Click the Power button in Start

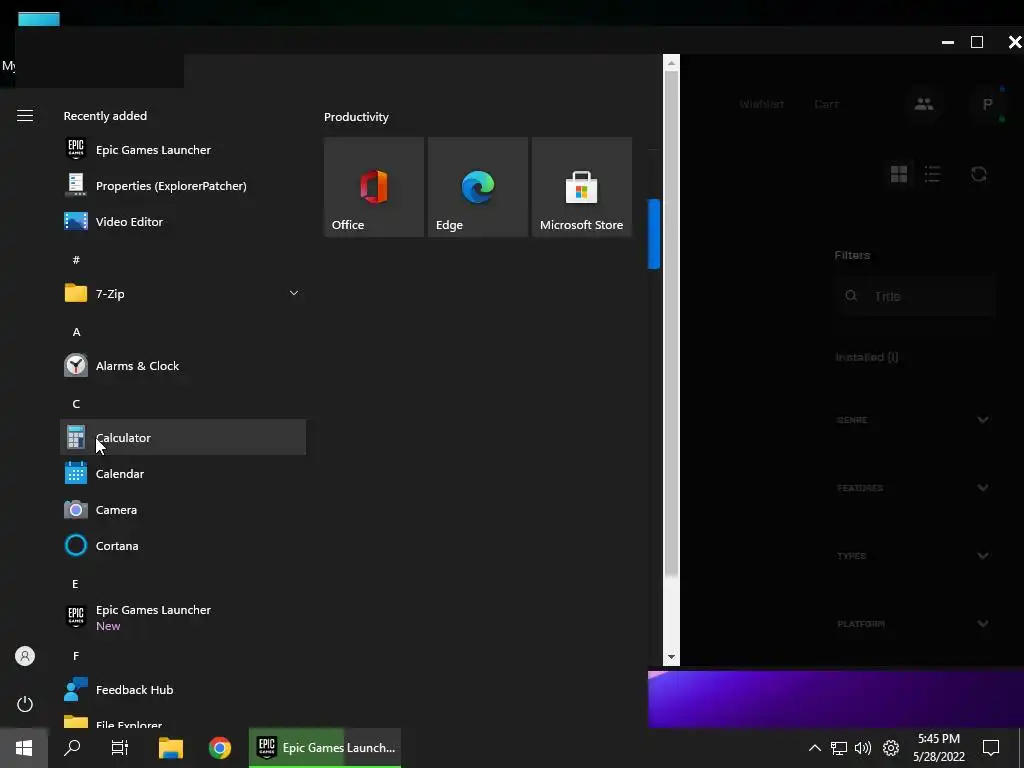pos(25,704)
